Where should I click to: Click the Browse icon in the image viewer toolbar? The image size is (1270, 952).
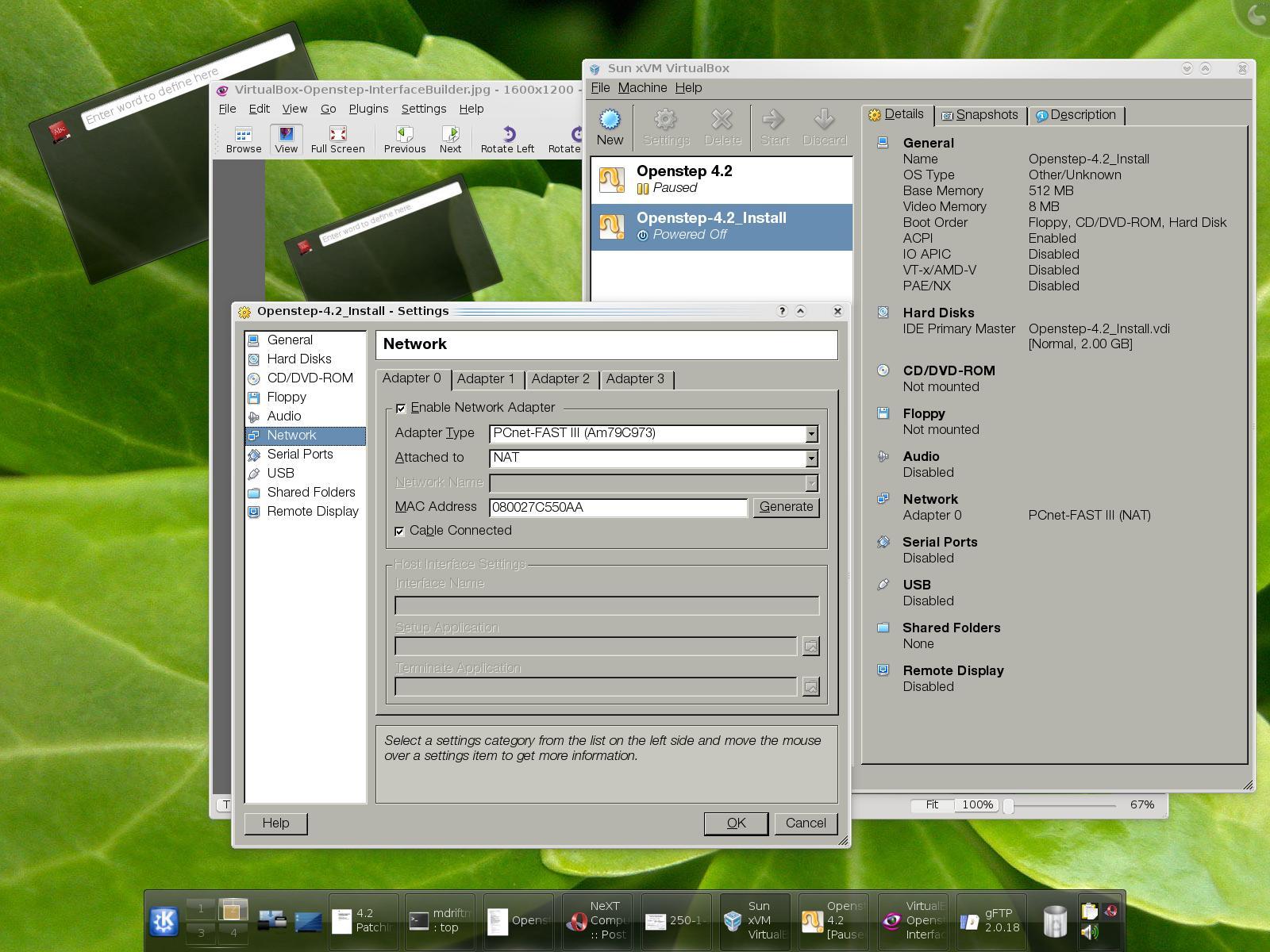242,139
